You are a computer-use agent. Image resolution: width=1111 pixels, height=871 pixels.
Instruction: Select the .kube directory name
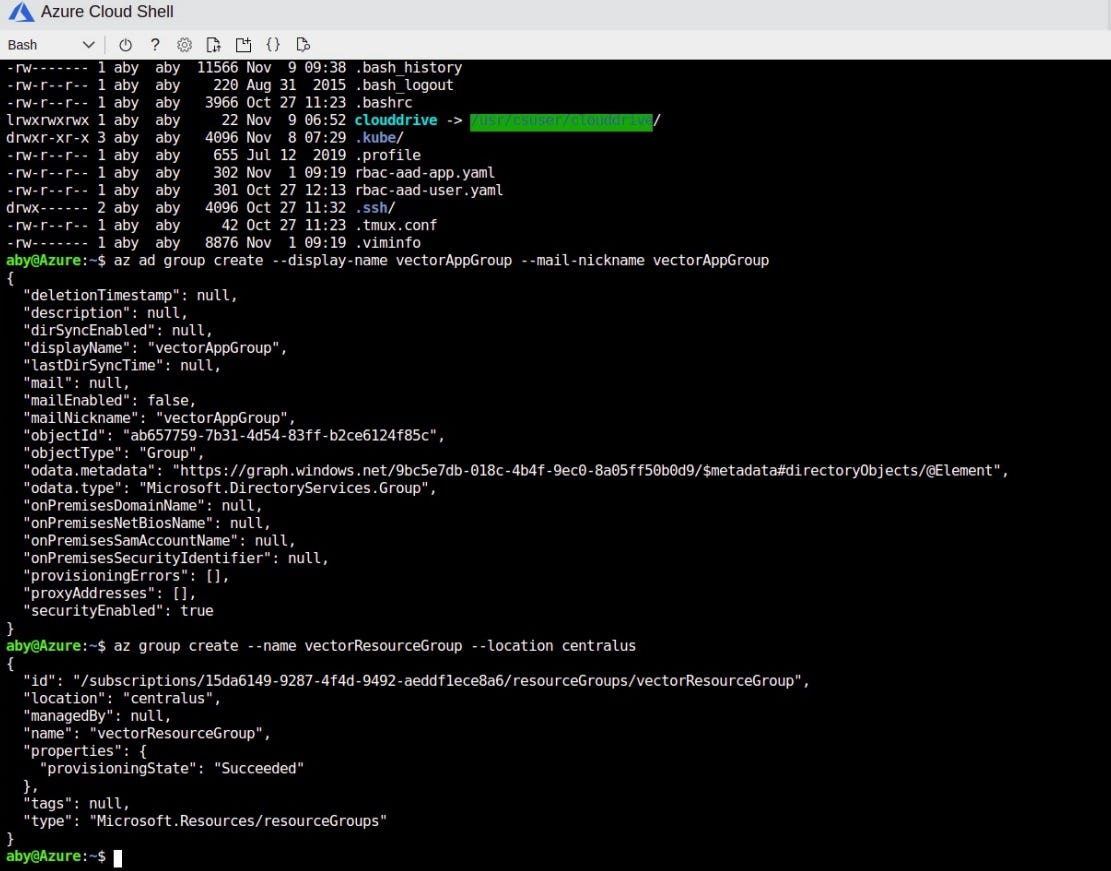[377, 137]
